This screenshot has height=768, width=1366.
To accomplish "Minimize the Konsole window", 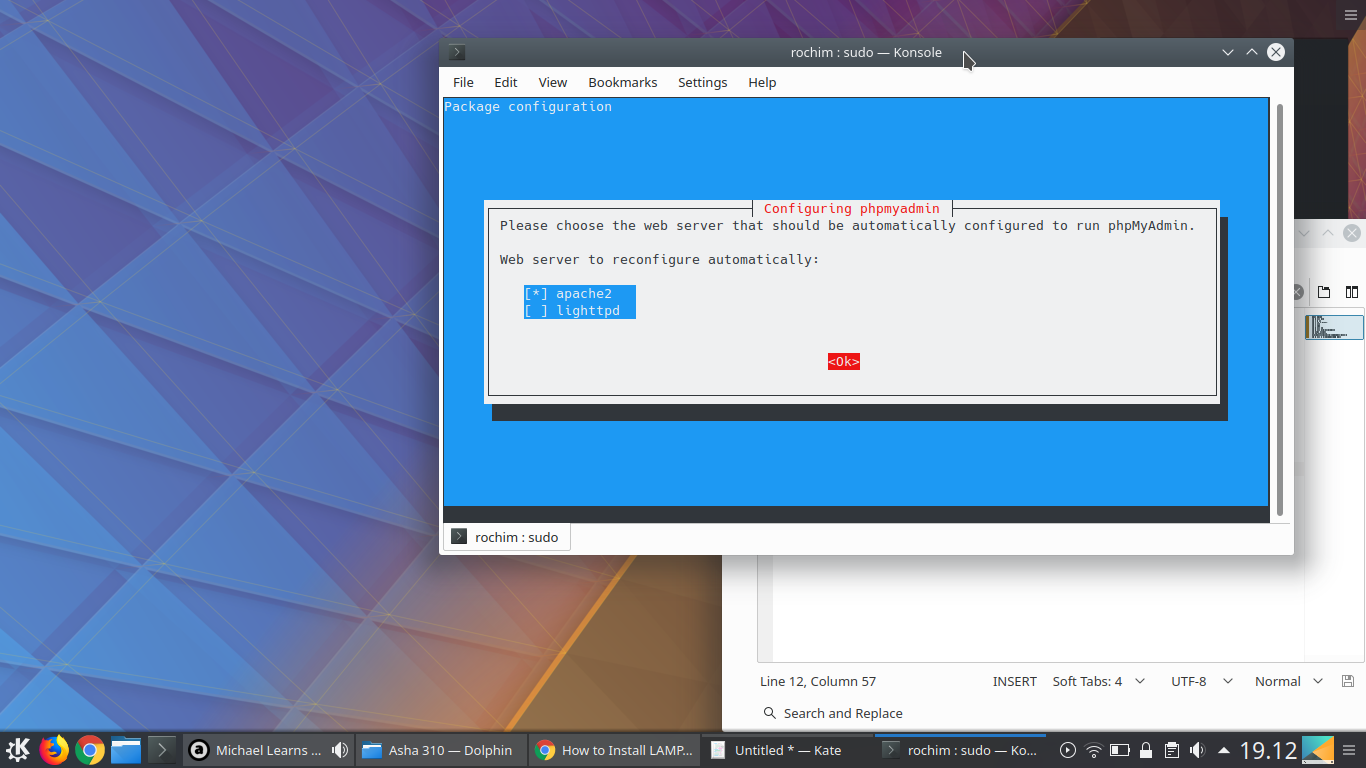I will pos(1227,52).
